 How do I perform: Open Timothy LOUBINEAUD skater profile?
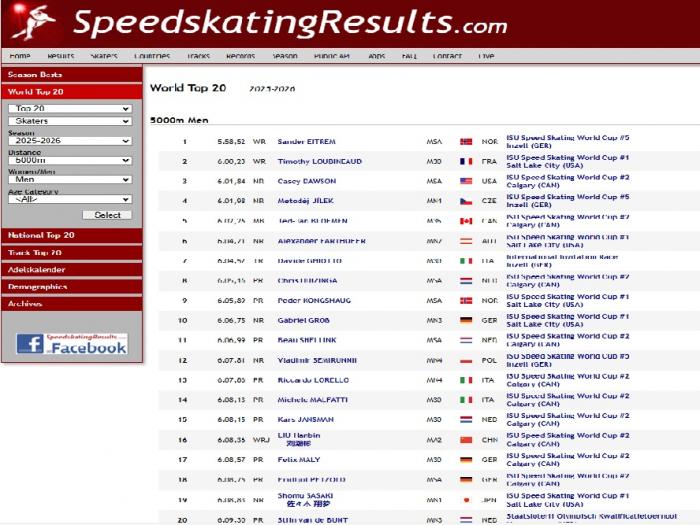(320, 161)
